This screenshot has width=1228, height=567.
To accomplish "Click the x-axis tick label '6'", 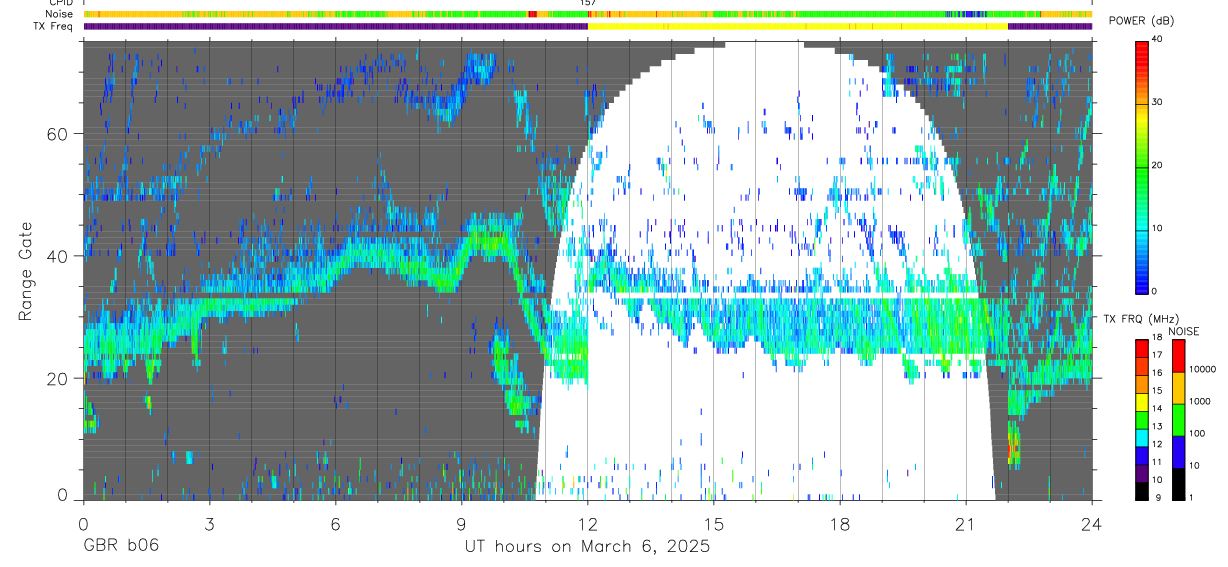I will click(335, 523).
